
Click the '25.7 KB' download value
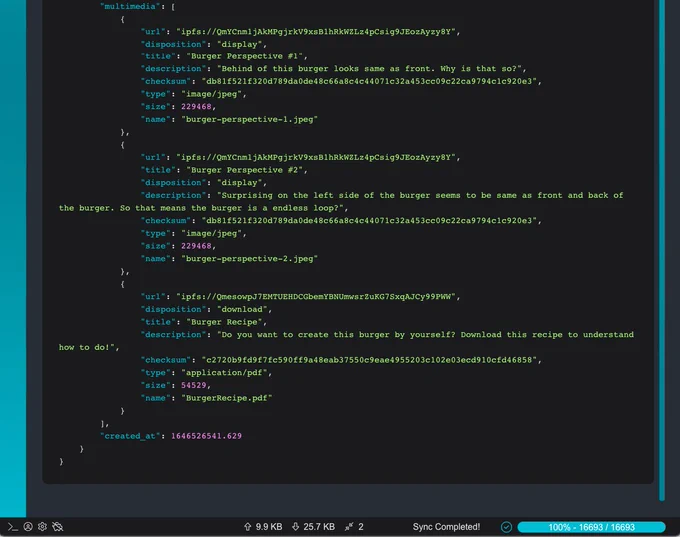point(319,527)
